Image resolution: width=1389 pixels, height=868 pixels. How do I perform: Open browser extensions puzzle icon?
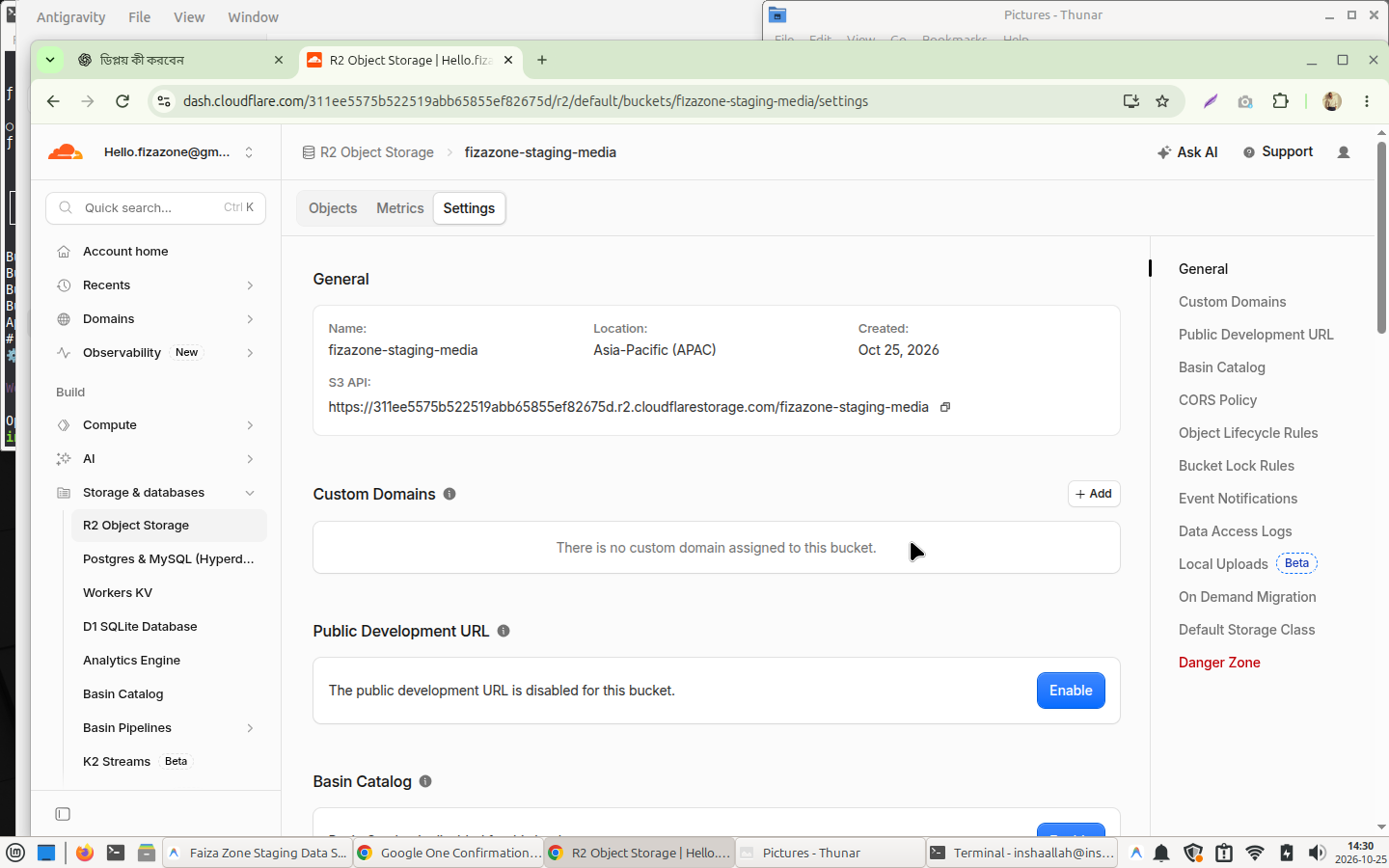[x=1280, y=101]
